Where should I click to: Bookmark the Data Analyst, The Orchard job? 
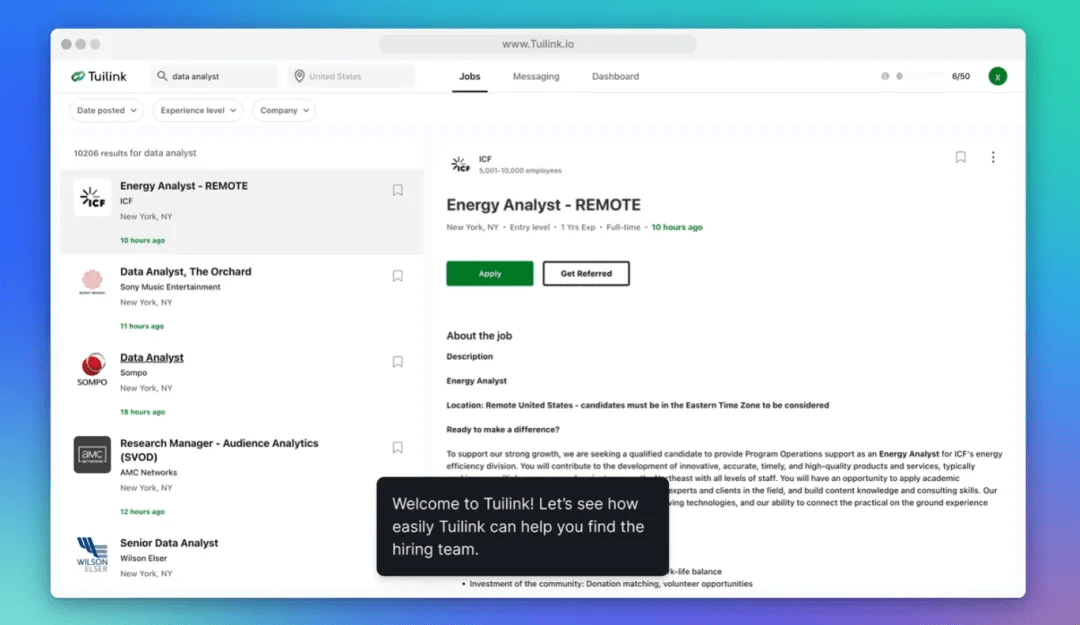click(397, 276)
